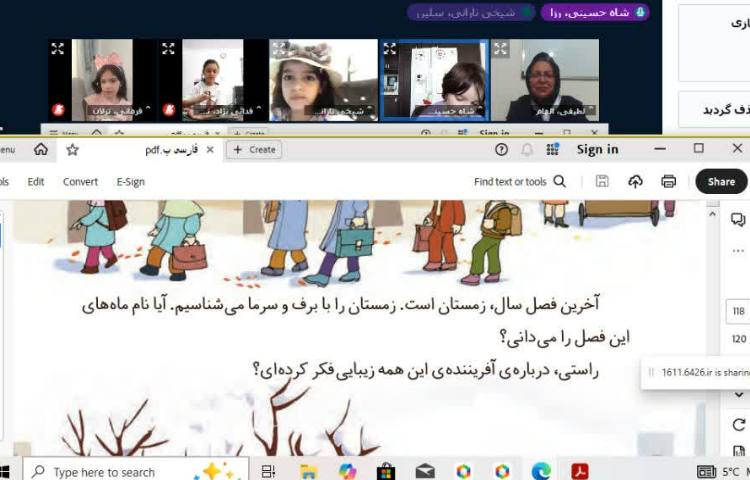Click the cloud upload icon
750x480 pixels.
[635, 181]
